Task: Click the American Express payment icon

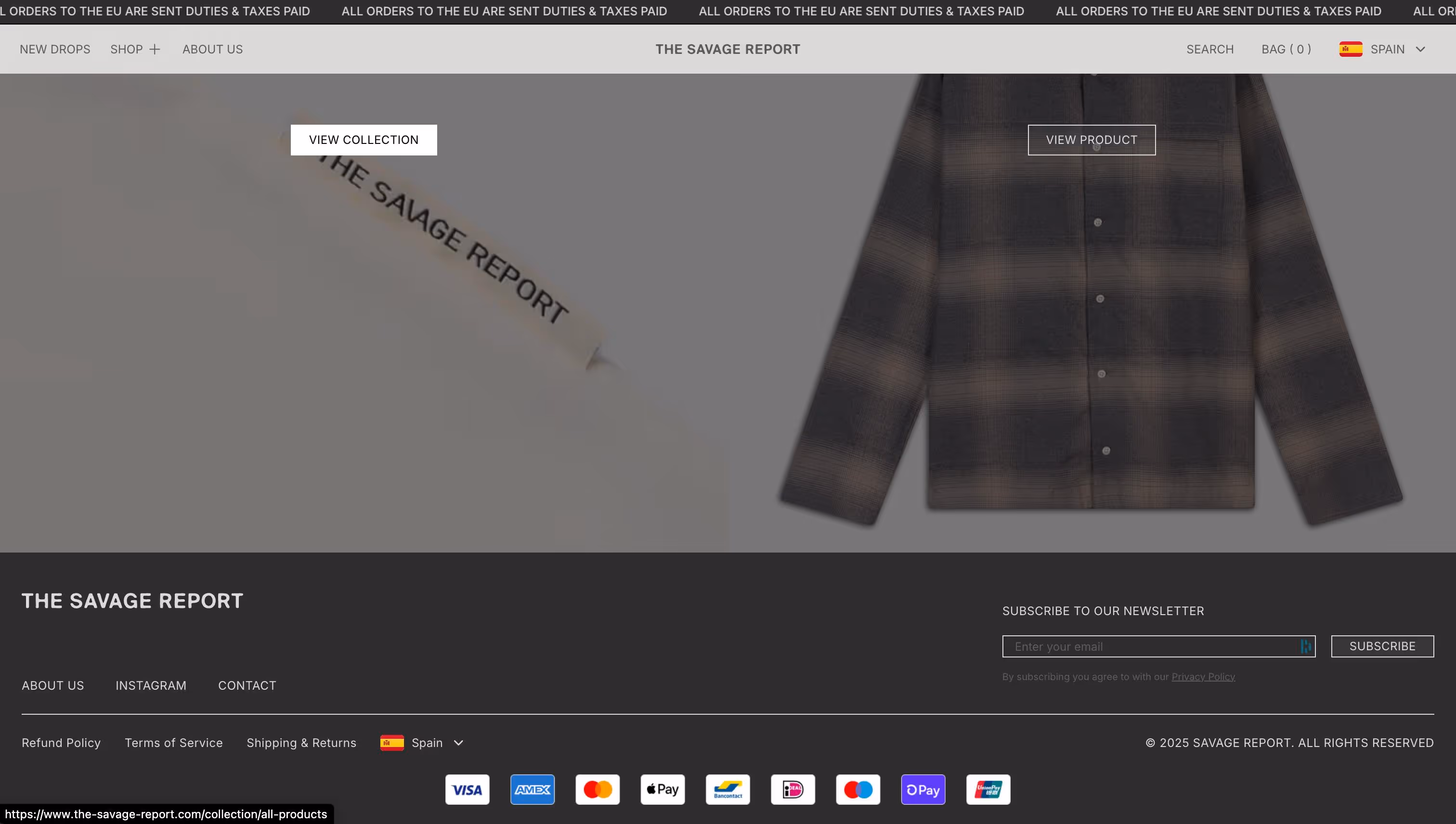Action: (x=532, y=789)
